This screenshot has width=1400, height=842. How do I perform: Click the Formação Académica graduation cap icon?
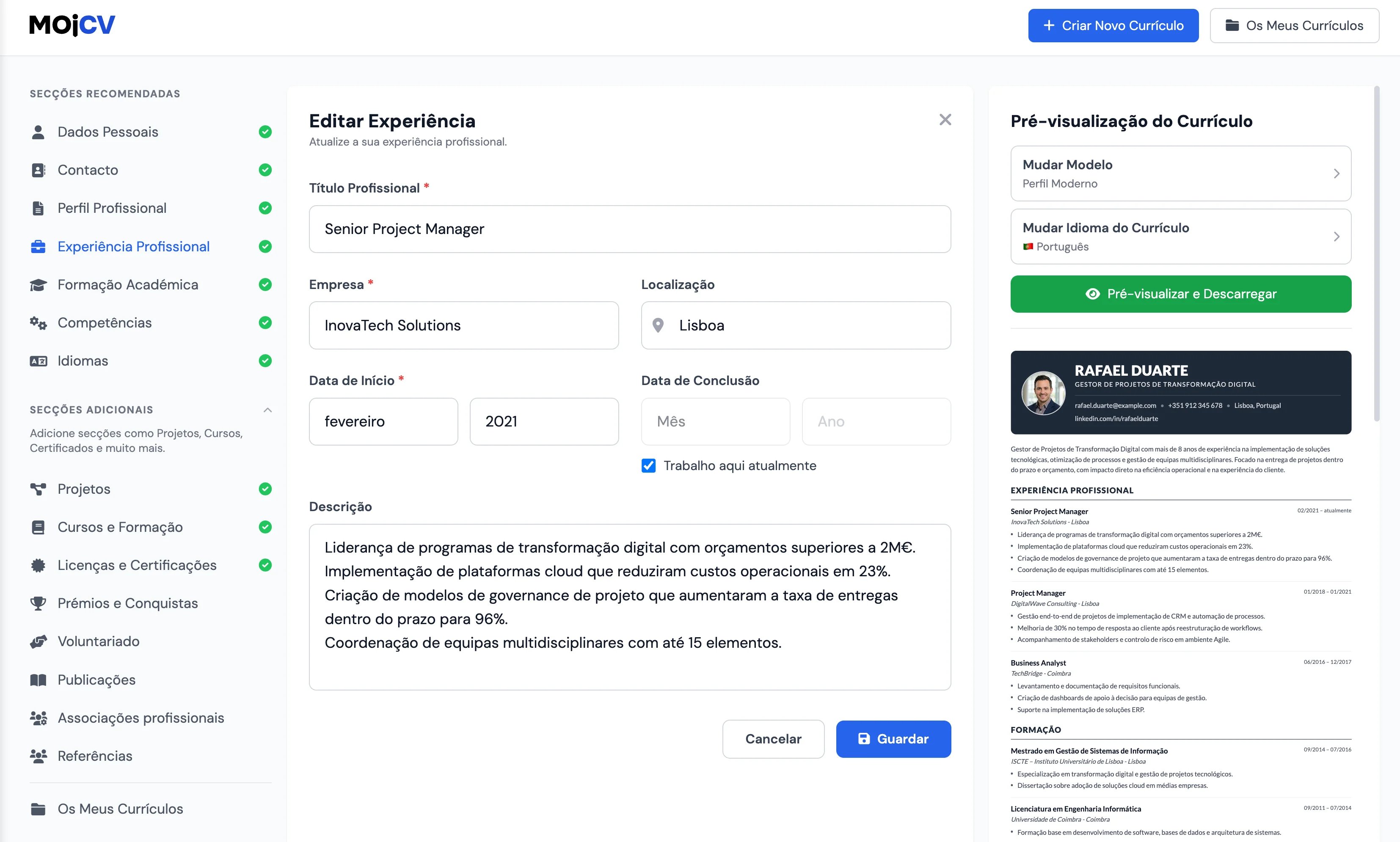38,284
